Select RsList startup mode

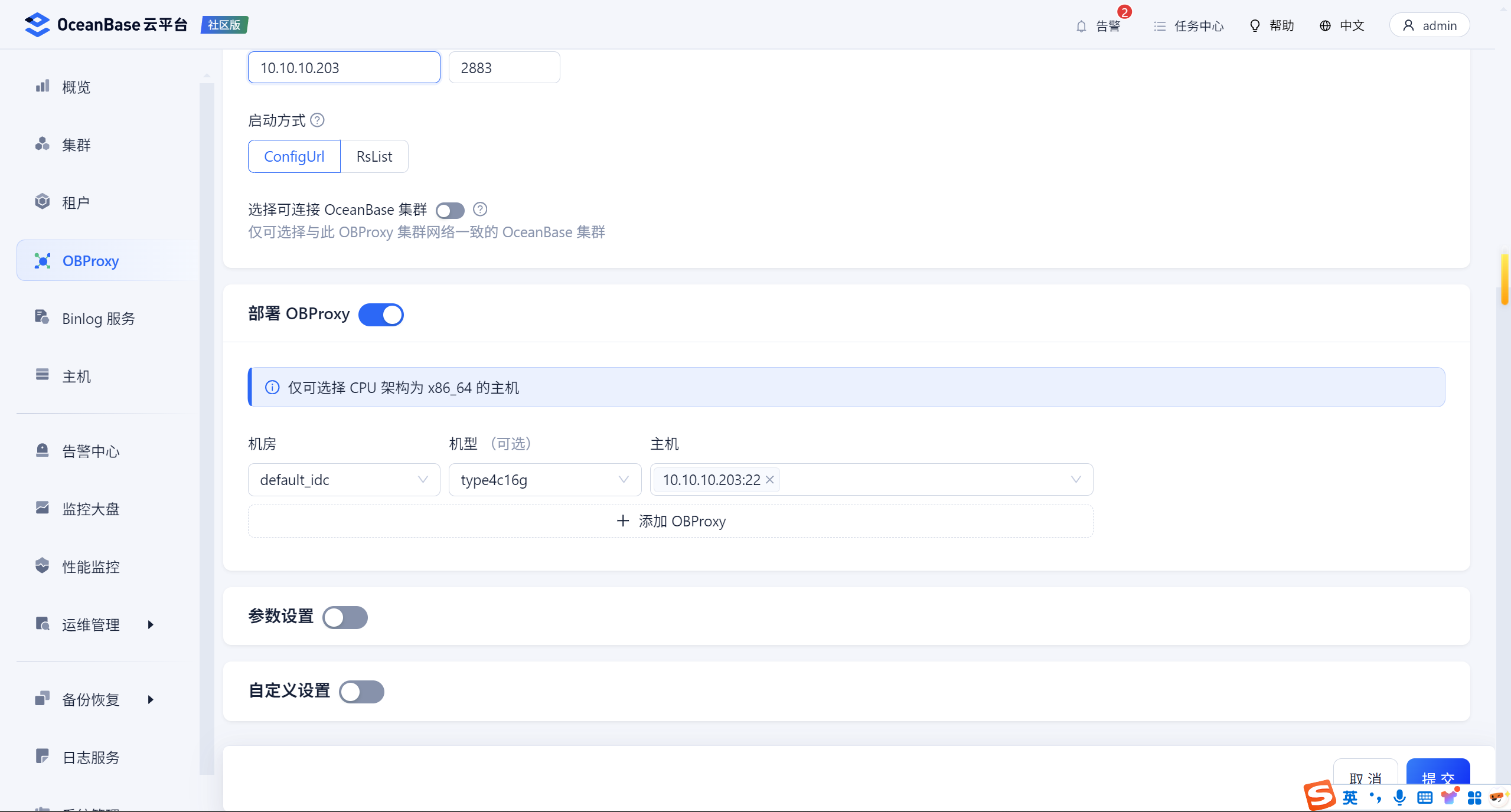[x=374, y=156]
